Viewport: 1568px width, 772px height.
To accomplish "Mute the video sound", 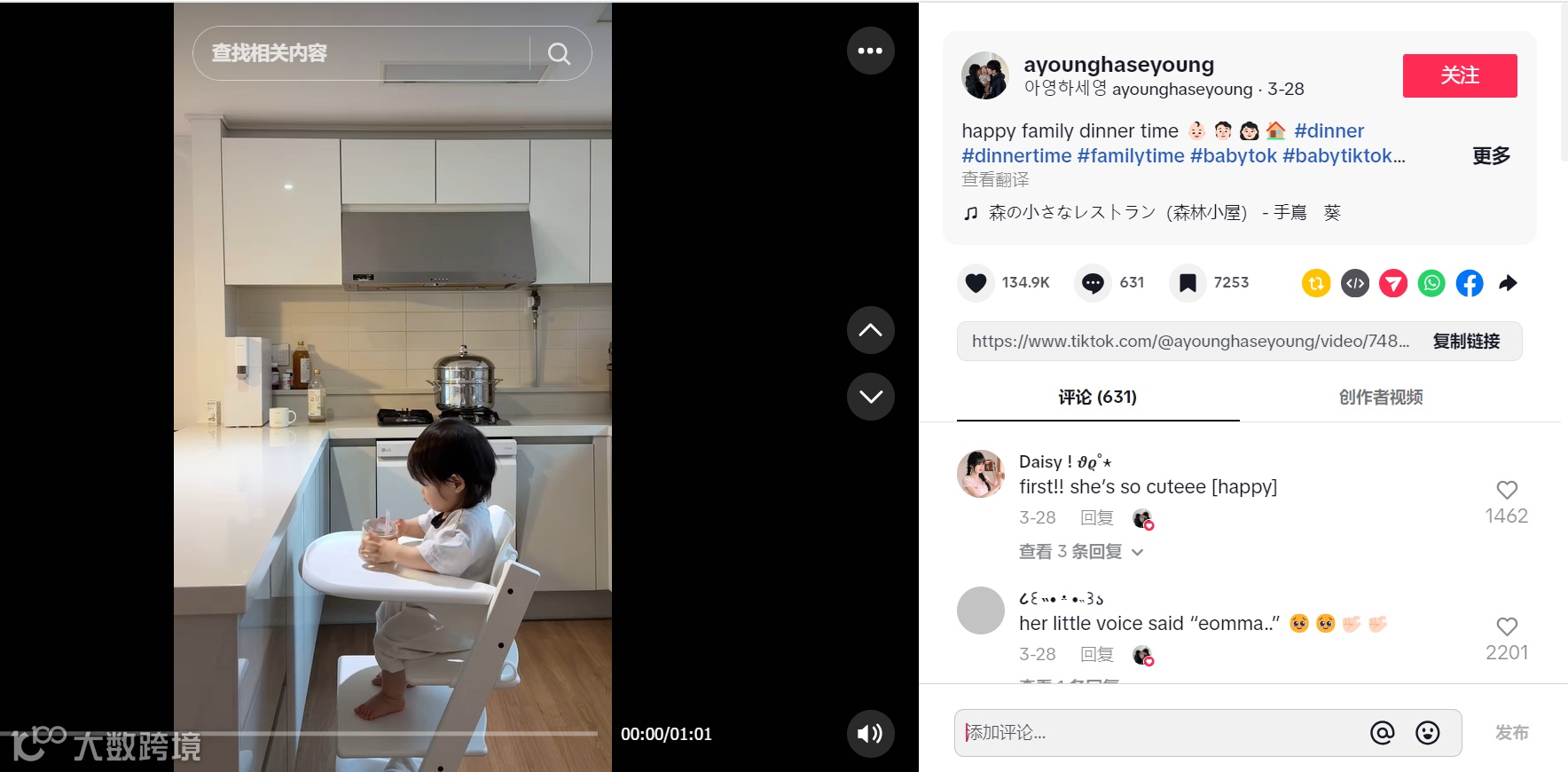I will pos(870,733).
